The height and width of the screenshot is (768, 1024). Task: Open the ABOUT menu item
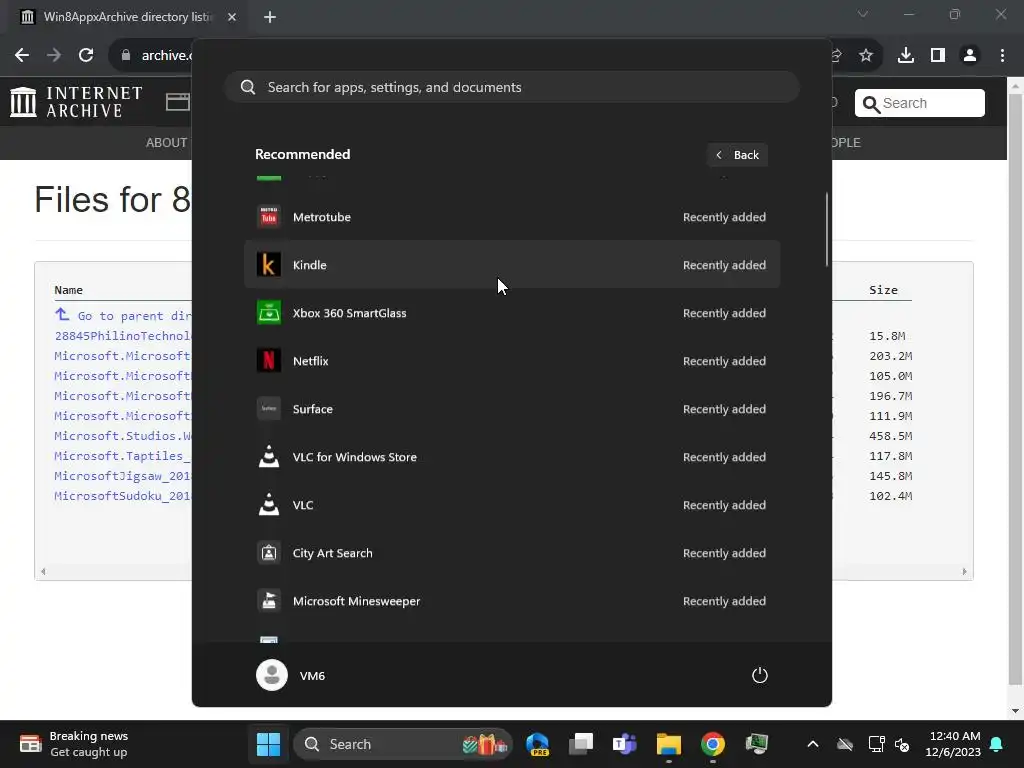point(166,142)
